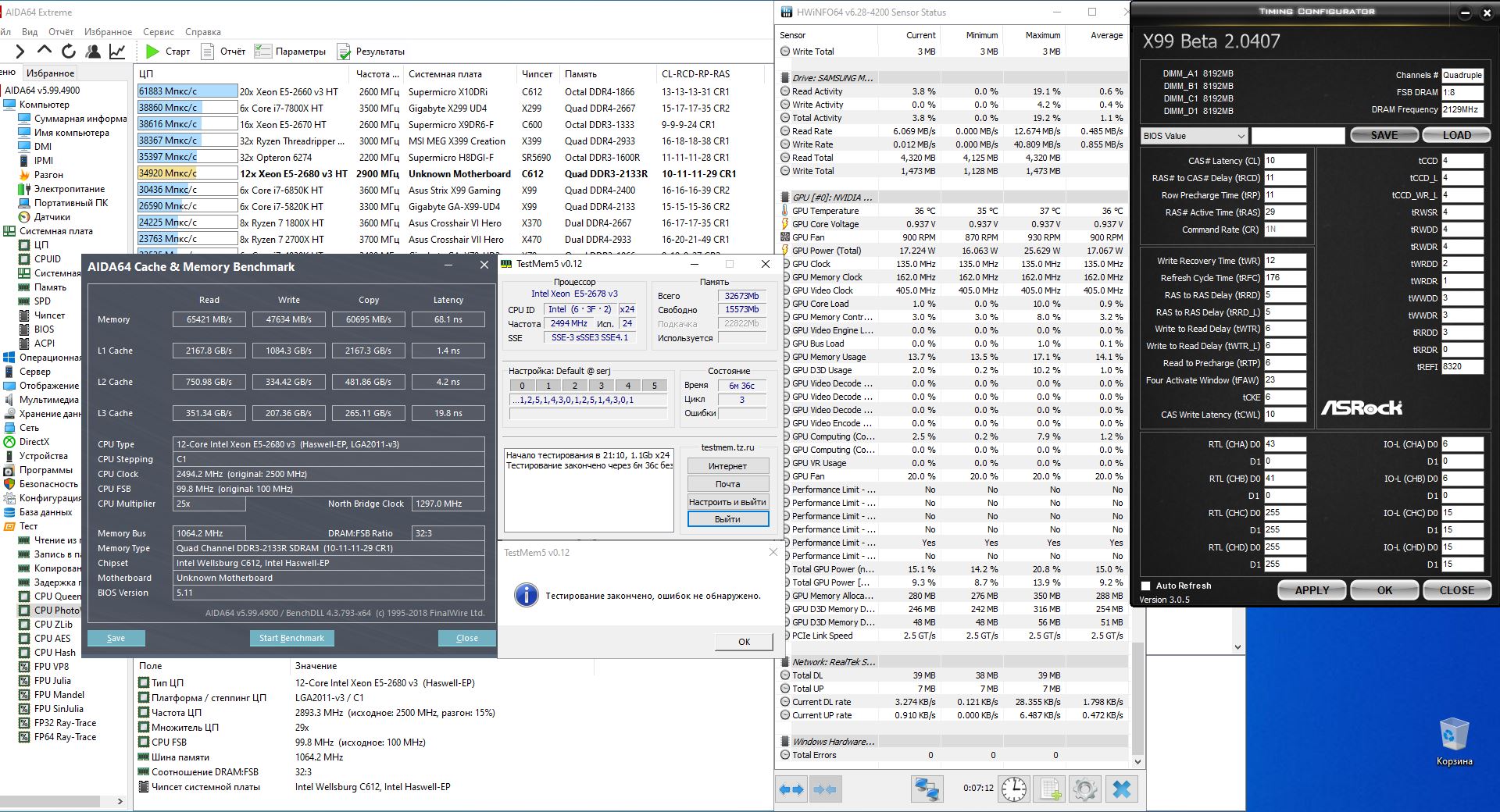Click the Refresh Cycle Time (tRFC) field
The image size is (1500, 812).
pos(1285,278)
